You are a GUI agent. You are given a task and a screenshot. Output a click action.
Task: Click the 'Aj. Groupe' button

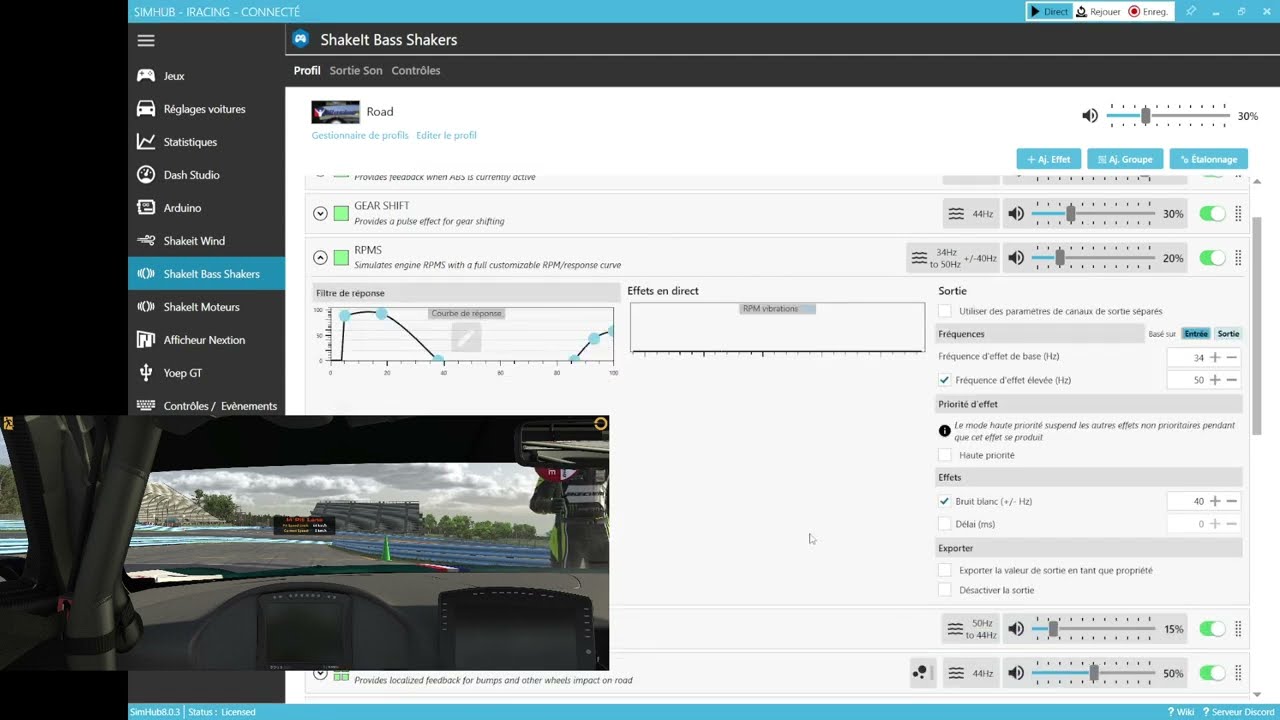pos(1125,159)
